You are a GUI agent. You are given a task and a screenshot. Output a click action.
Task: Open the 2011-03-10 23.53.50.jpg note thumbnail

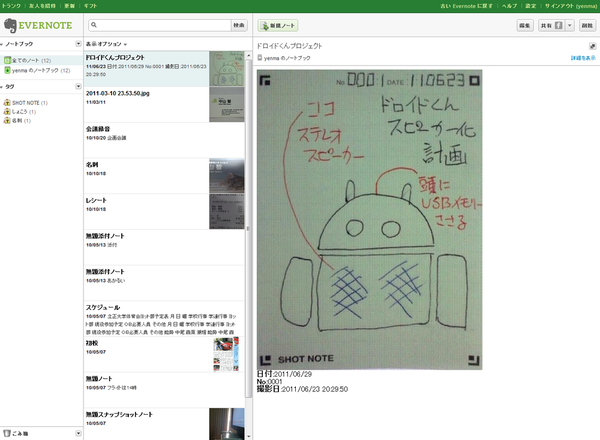point(227,104)
